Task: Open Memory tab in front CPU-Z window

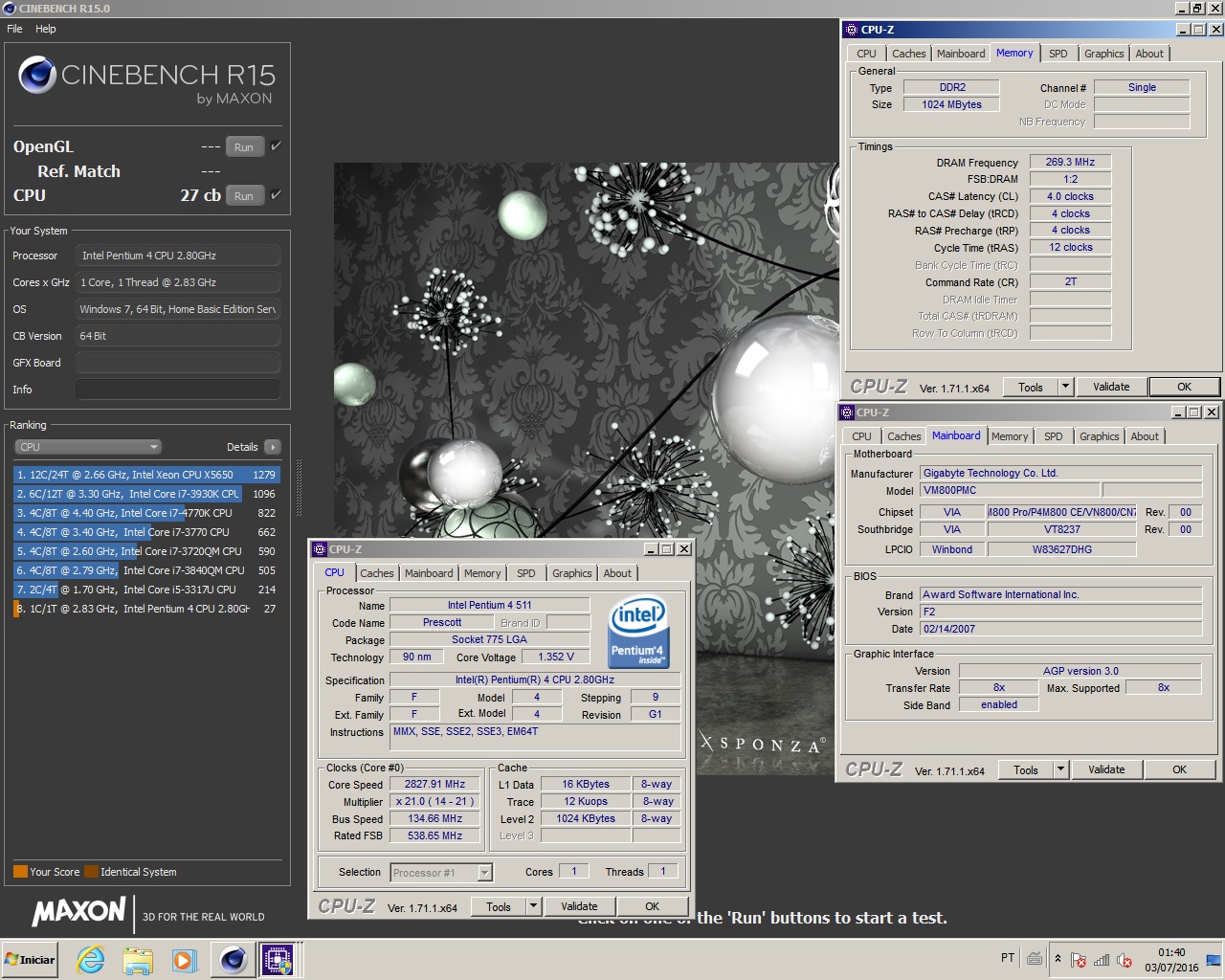Action: pyautogui.click(x=482, y=573)
